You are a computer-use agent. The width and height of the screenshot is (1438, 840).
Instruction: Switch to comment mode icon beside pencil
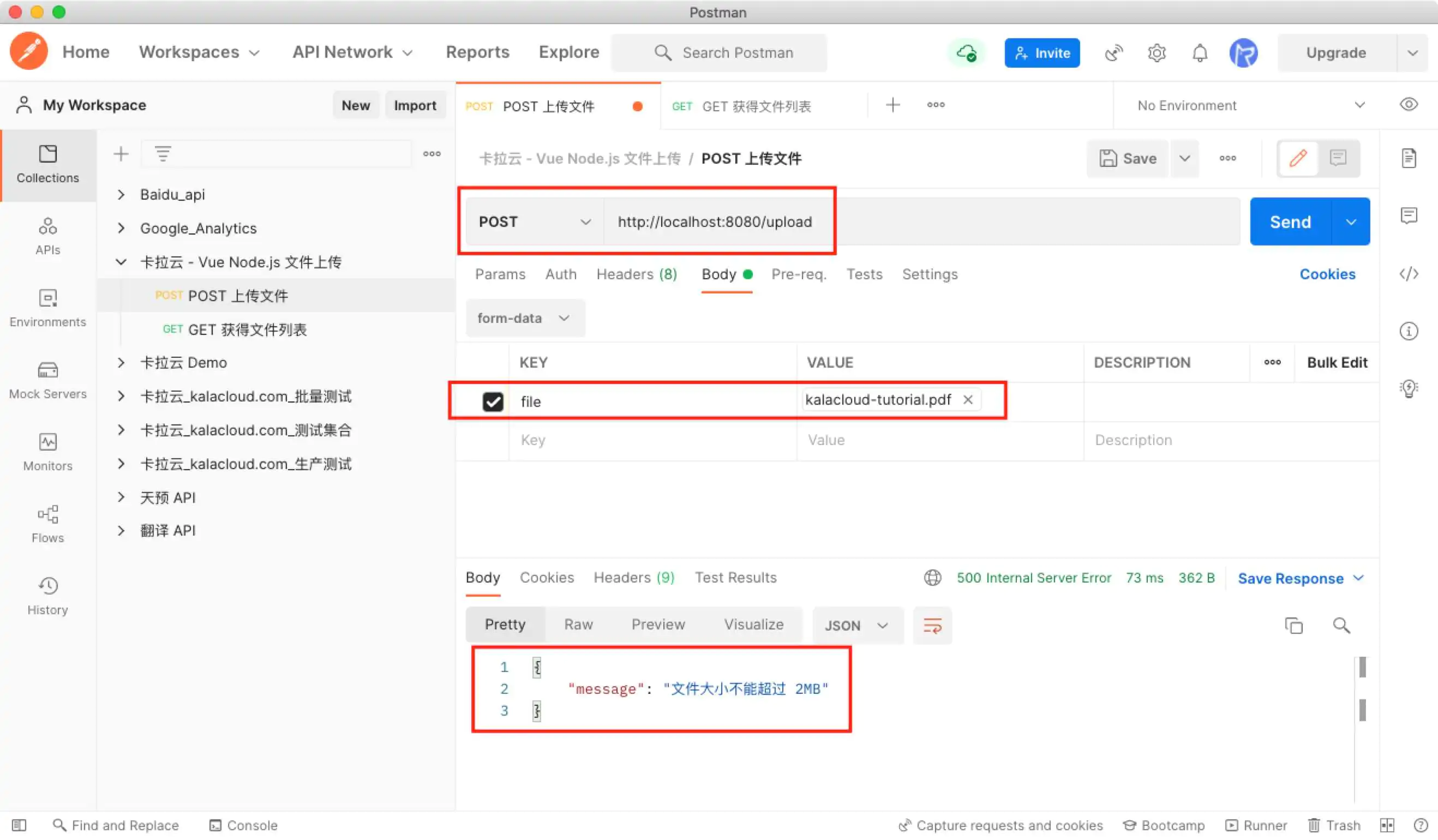point(1338,158)
